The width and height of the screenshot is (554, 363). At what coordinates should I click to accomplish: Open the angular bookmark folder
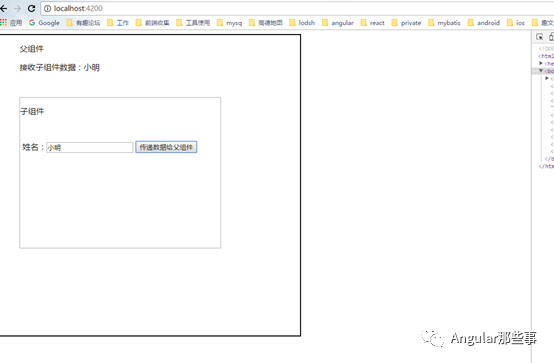coord(337,23)
